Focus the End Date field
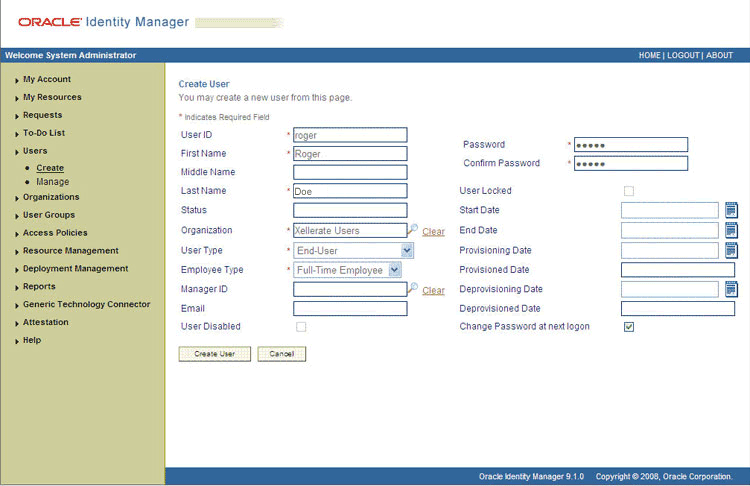Viewport: 750px width, 486px height. pyautogui.click(x=670, y=230)
